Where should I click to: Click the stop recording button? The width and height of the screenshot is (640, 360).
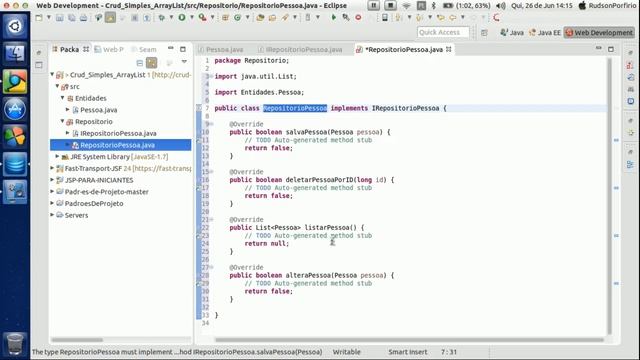390,5
